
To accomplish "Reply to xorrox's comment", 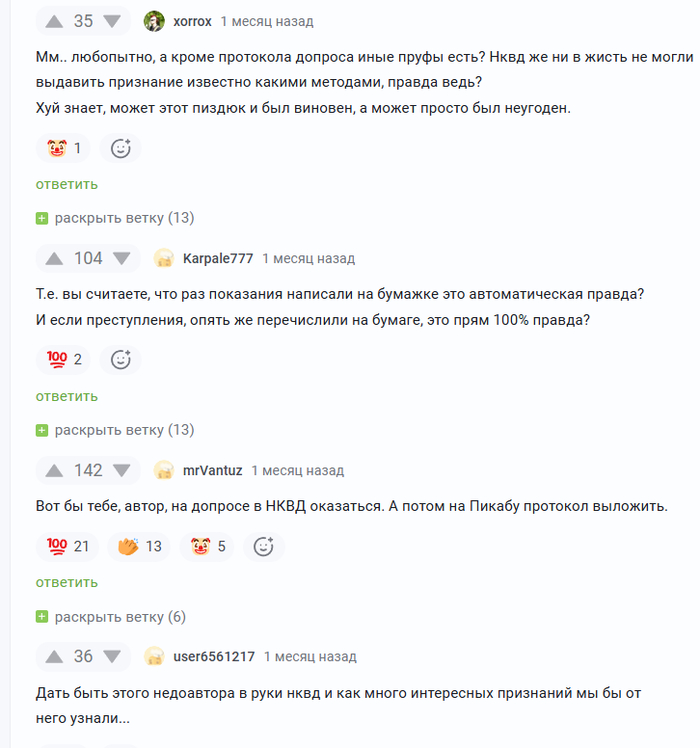I will [x=67, y=184].
